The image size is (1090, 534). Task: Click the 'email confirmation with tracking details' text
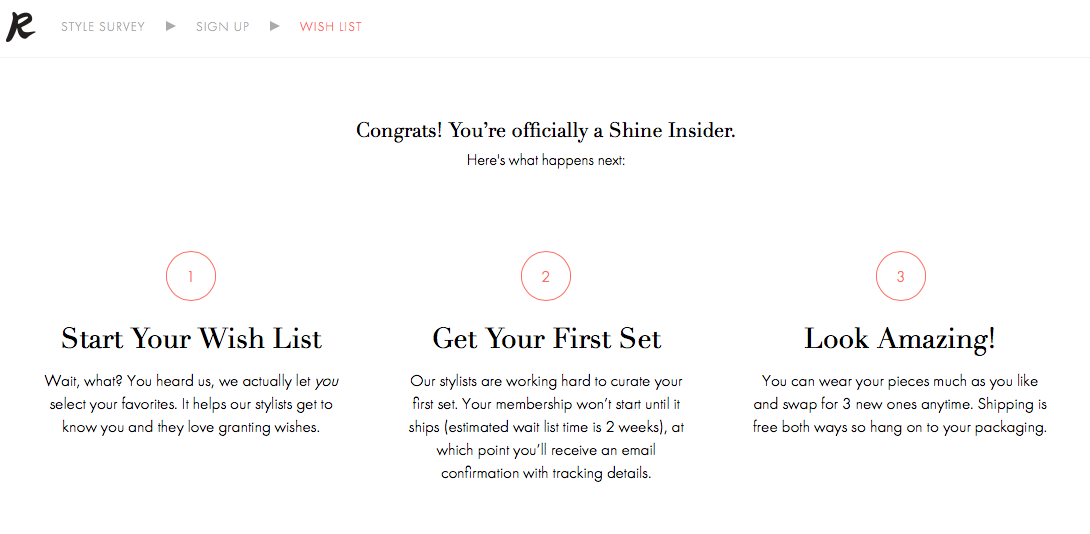coord(546,462)
